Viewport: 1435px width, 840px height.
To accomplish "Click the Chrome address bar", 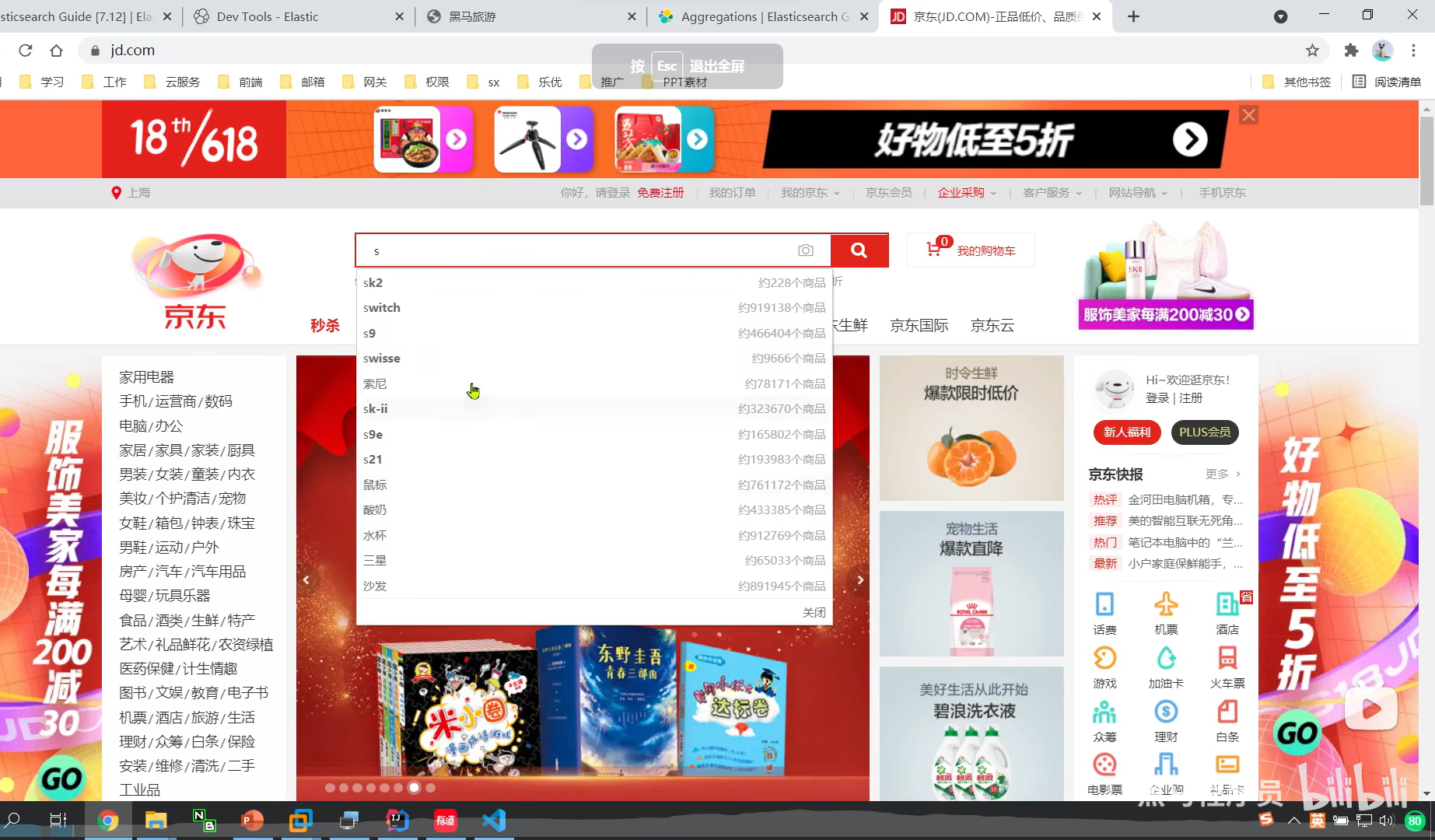I will tap(692, 51).
